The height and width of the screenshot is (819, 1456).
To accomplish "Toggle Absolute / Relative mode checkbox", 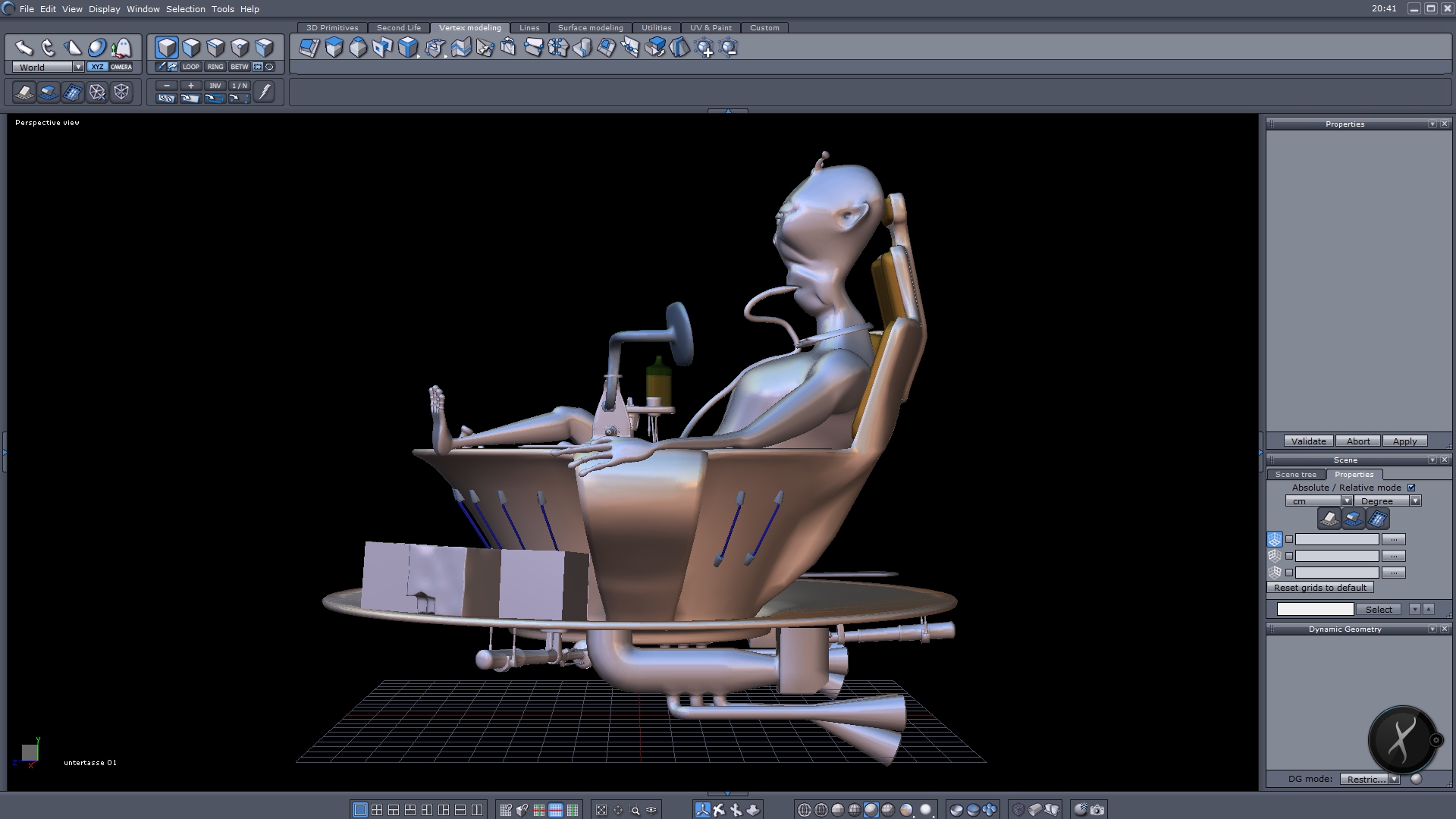I will (x=1411, y=488).
